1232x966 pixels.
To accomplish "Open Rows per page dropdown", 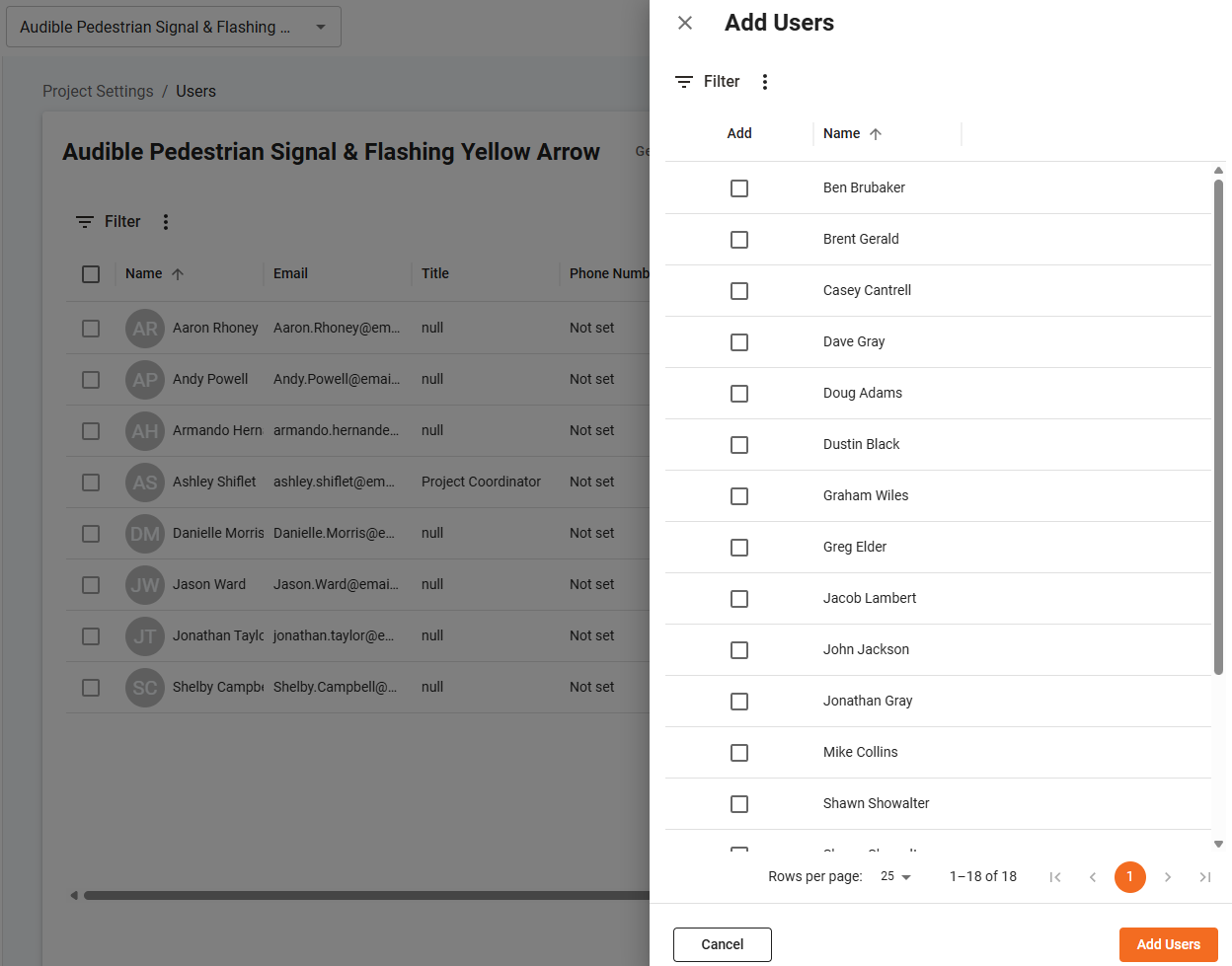I will [896, 877].
